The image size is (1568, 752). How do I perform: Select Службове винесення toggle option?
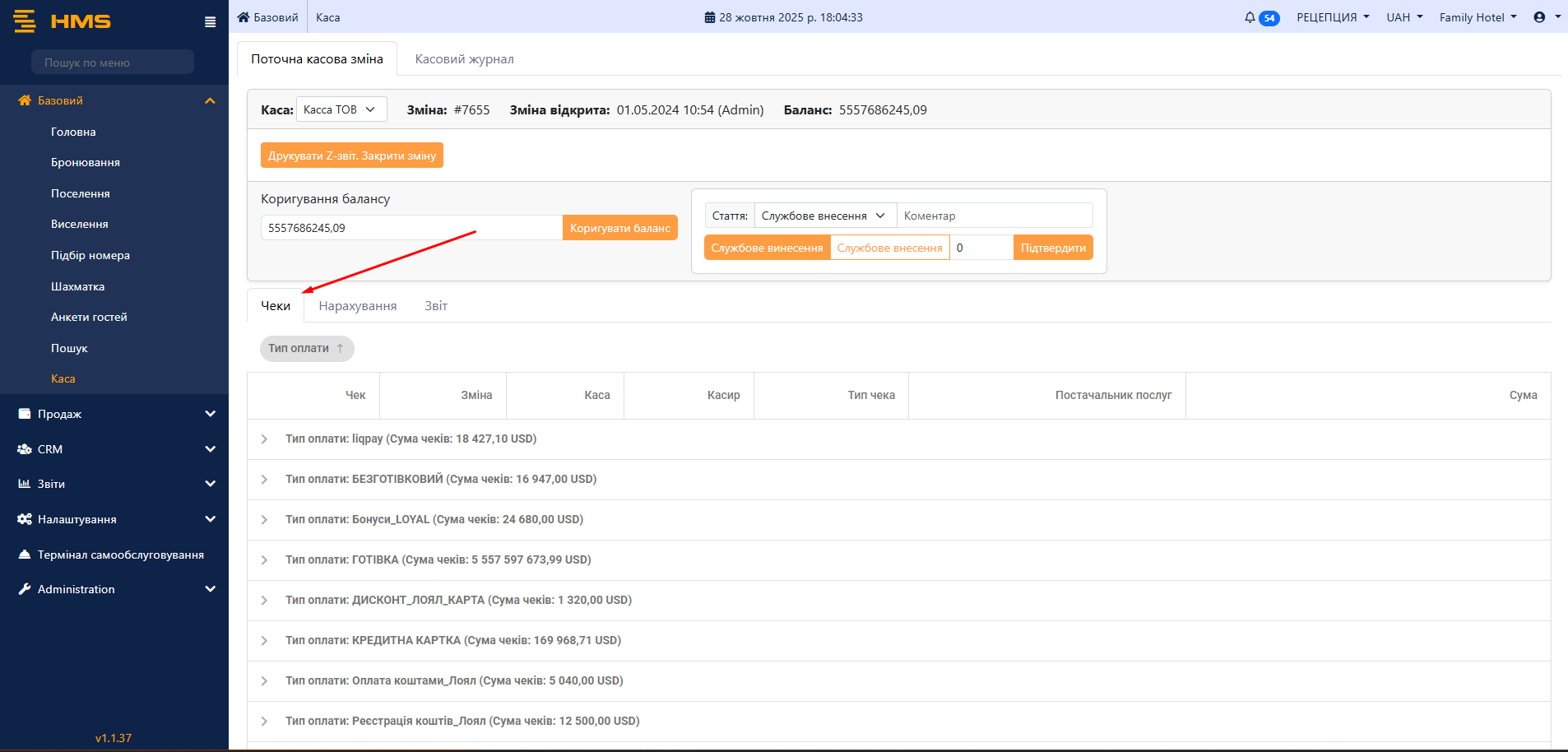click(767, 248)
